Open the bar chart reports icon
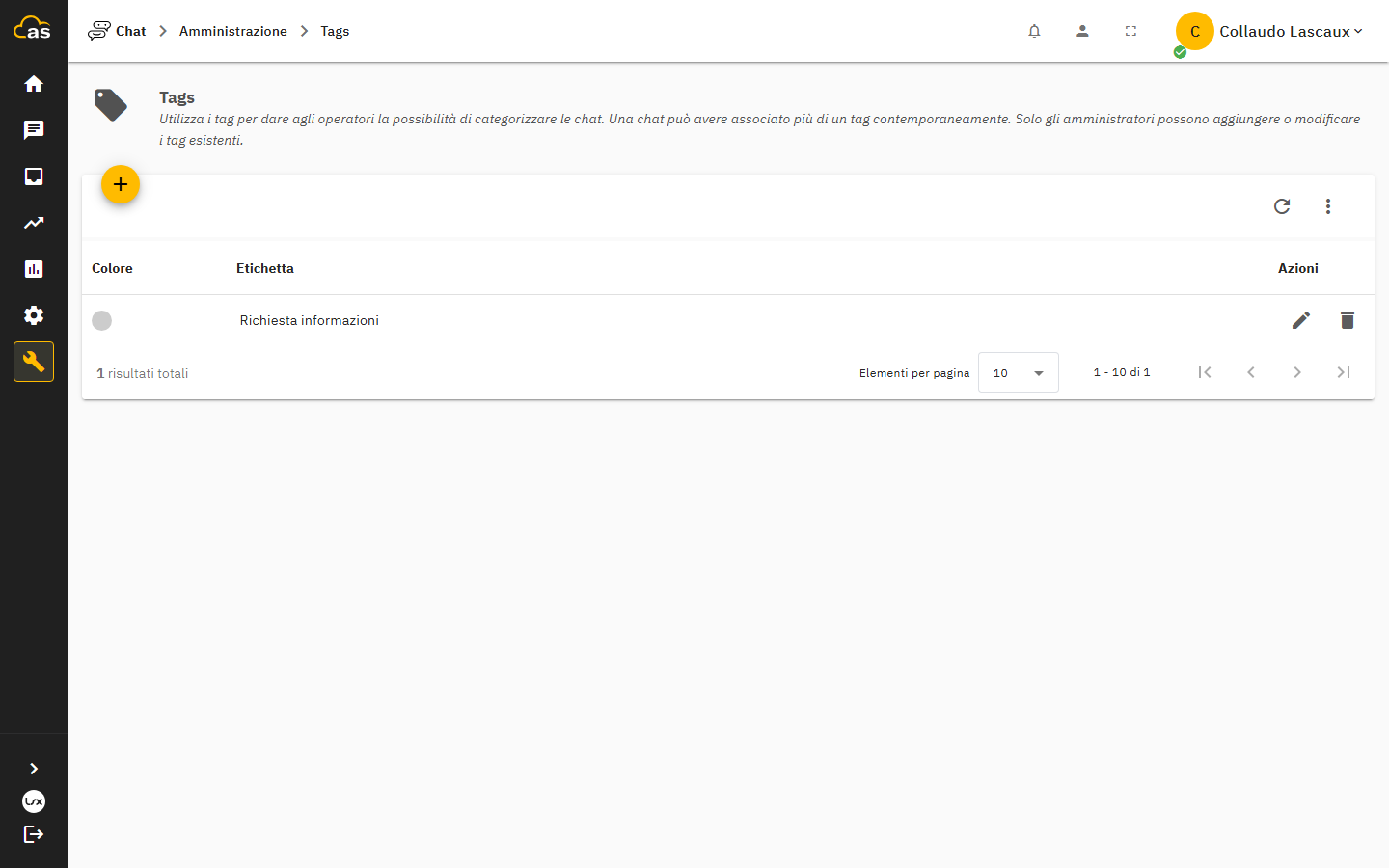1389x868 pixels. pos(34,269)
